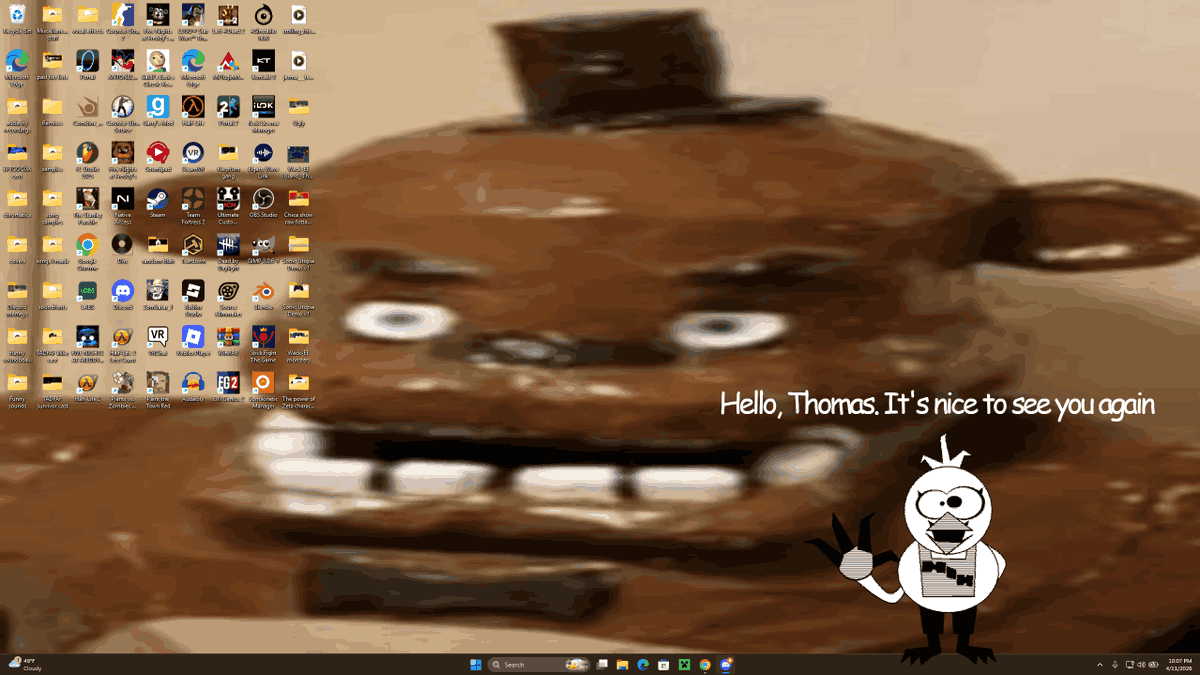This screenshot has height=675, width=1200.
Task: Open Kontakt desktop shortcut
Action: pos(263,65)
